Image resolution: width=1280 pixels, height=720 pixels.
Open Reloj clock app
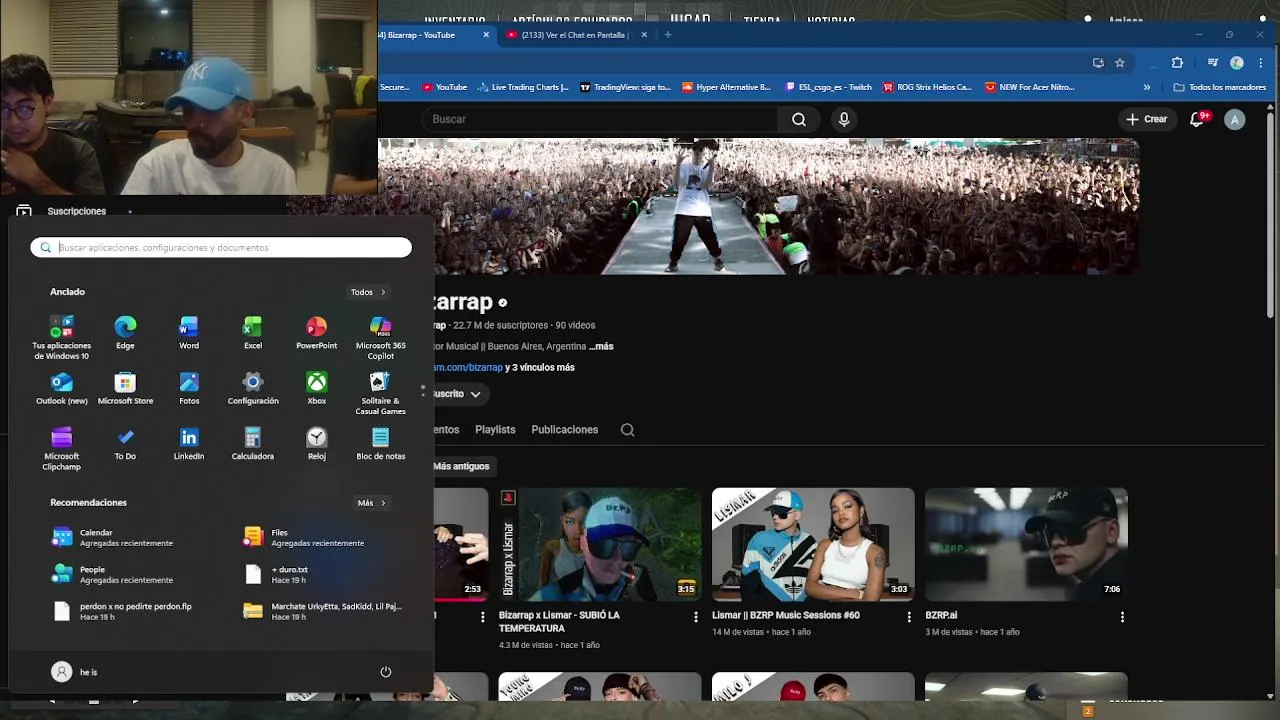pos(316,444)
